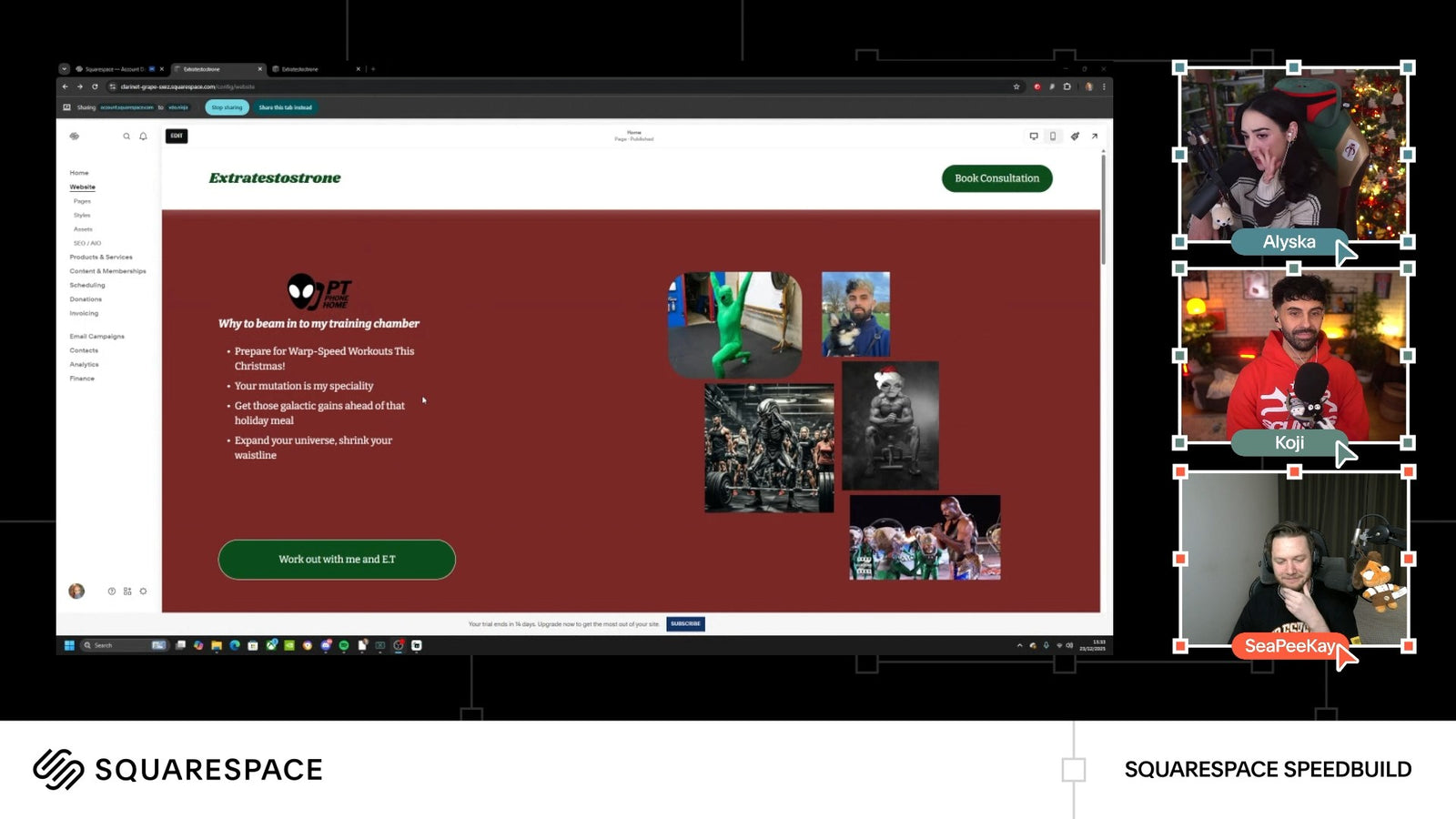Open Analytics in the sidebar

[x=84, y=364]
